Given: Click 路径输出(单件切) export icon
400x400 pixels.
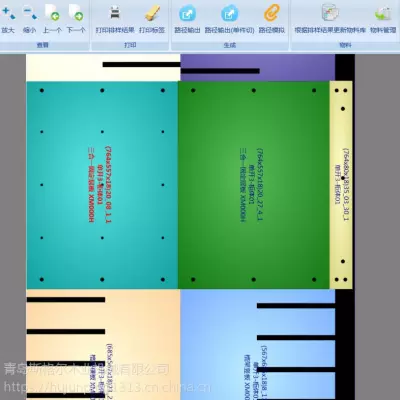Looking at the screenshot, I should [x=229, y=13].
